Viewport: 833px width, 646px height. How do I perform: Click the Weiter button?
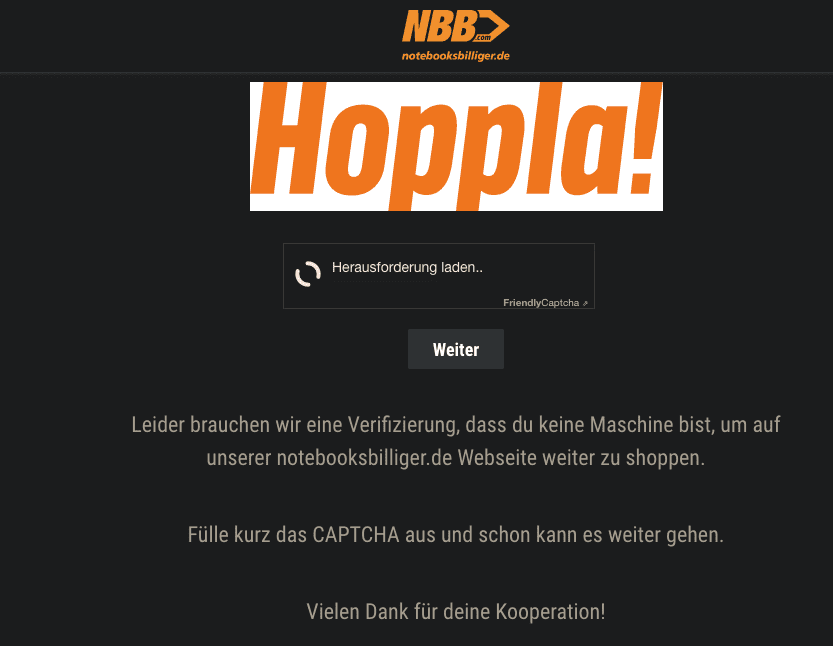456,349
